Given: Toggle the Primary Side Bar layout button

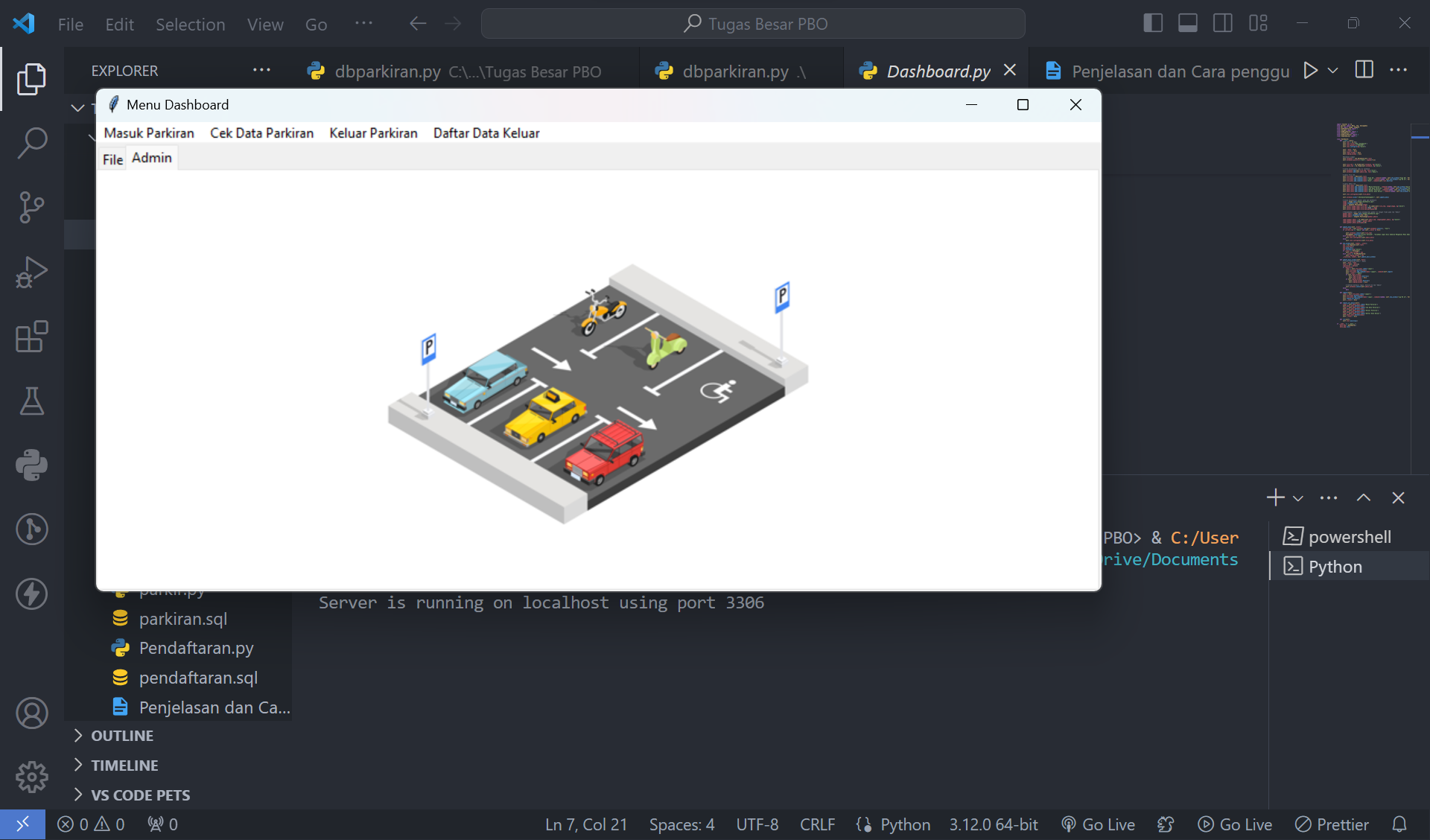Looking at the screenshot, I should pyautogui.click(x=1152, y=23).
